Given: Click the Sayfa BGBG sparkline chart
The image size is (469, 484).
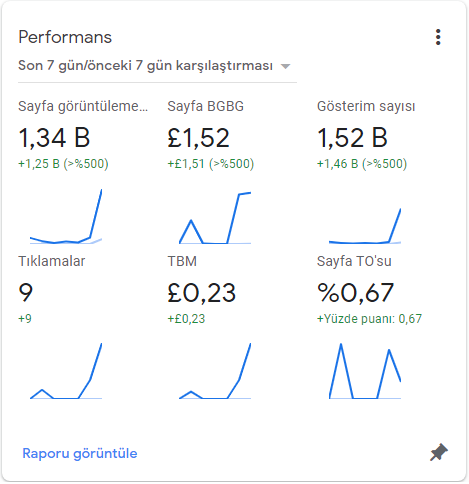Looking at the screenshot, I should click(x=215, y=218).
